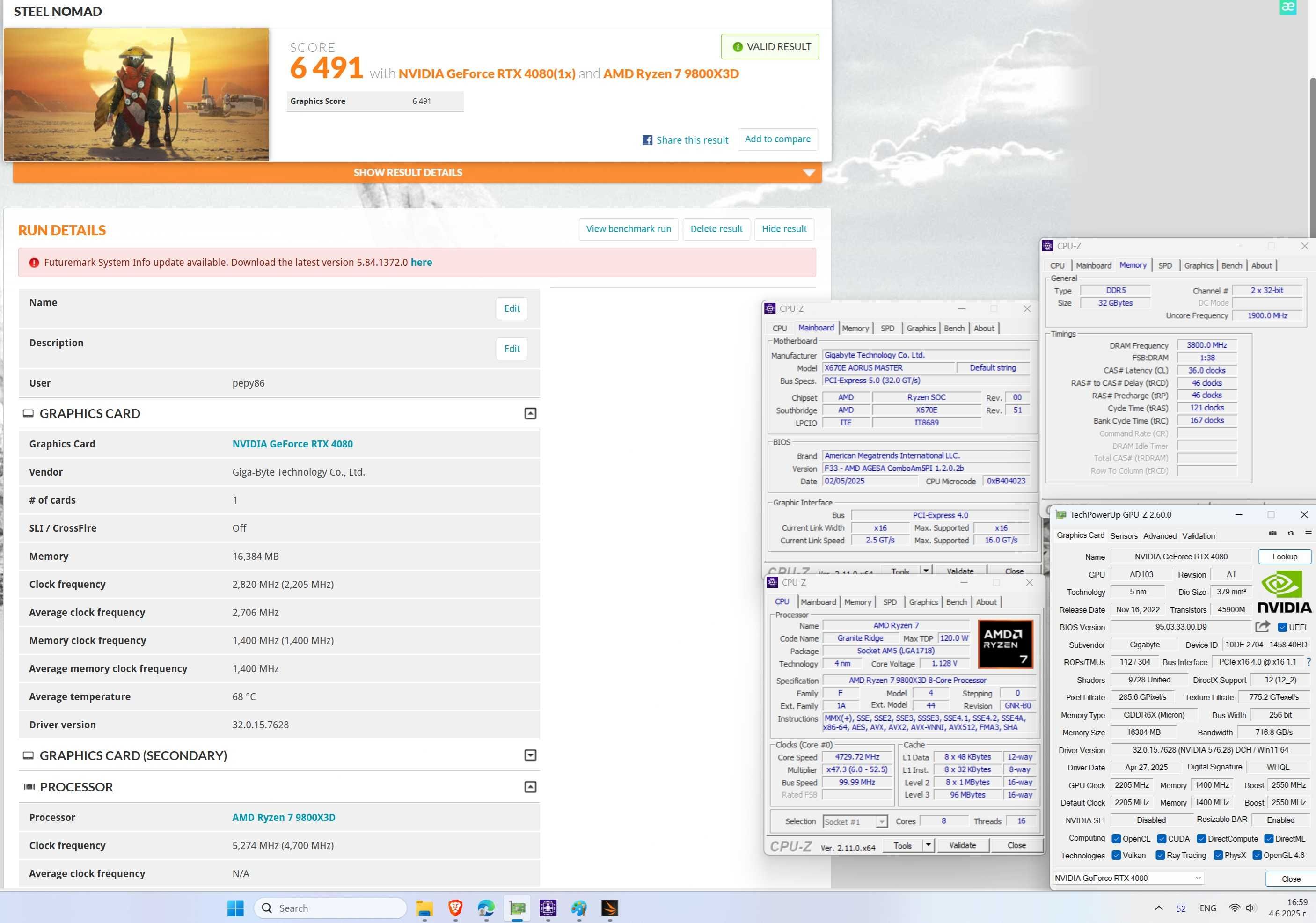
Task: Click the BIOS export share icon in GPU-Z
Action: click(x=1262, y=627)
